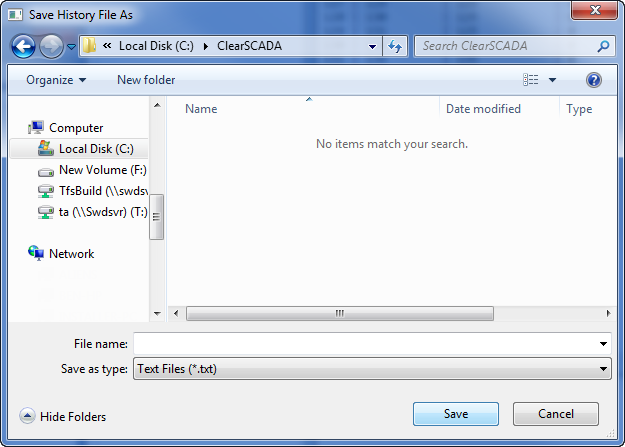625x447 pixels.
Task: Expand the address bar path dropdown
Action: [x=372, y=47]
